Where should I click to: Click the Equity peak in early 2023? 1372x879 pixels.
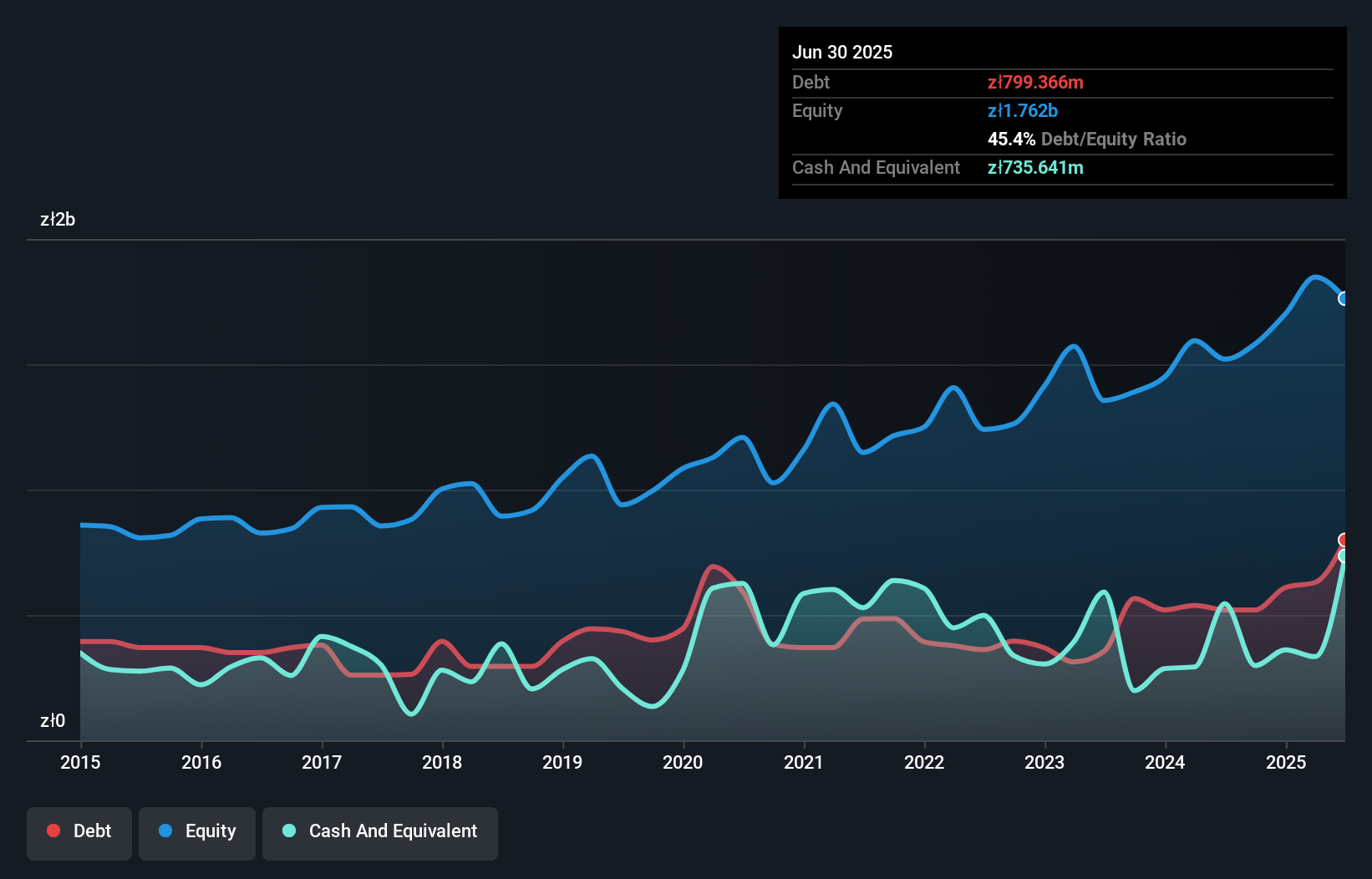pyautogui.click(x=1072, y=345)
